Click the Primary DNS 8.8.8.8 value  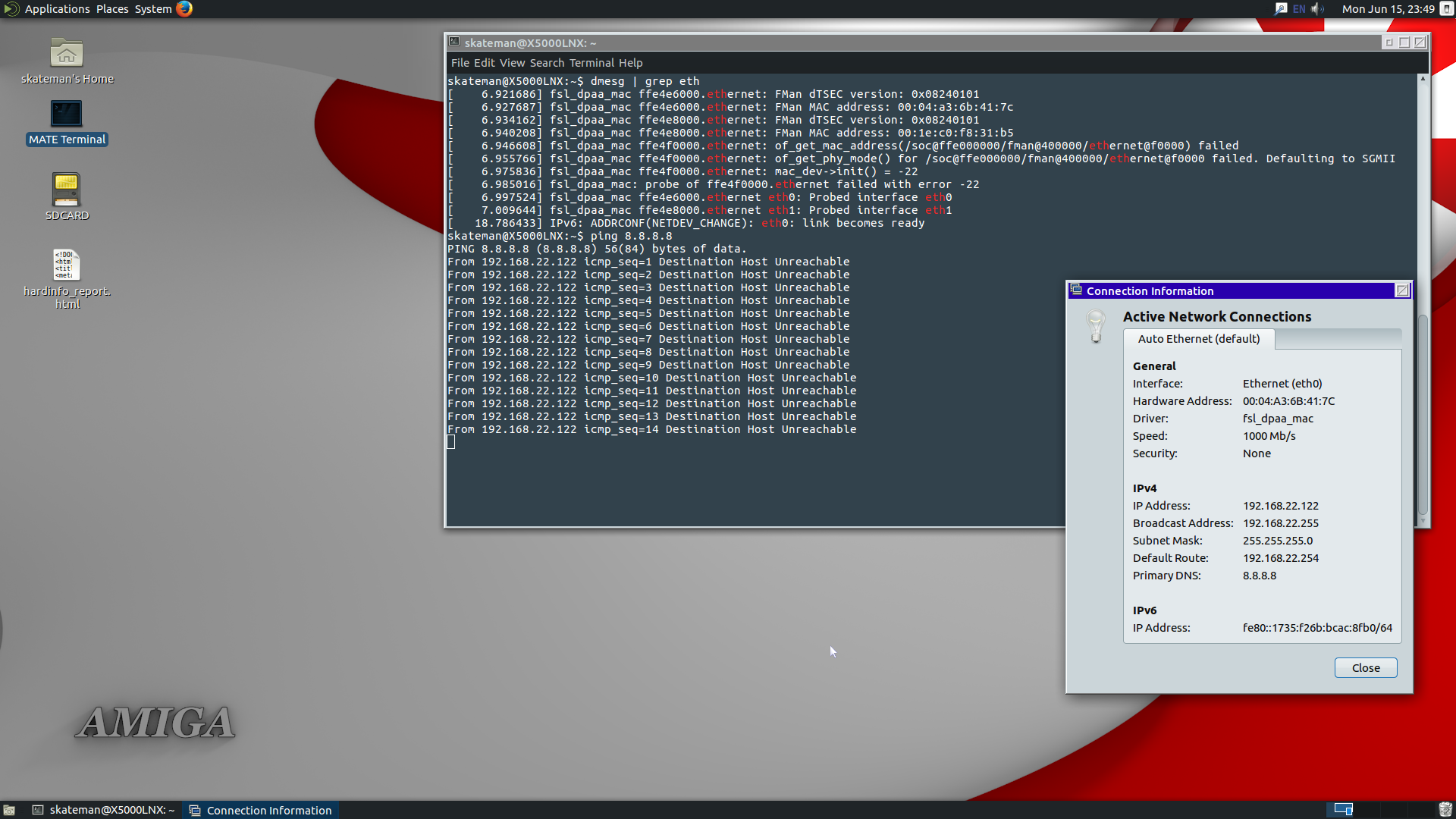click(x=1259, y=576)
